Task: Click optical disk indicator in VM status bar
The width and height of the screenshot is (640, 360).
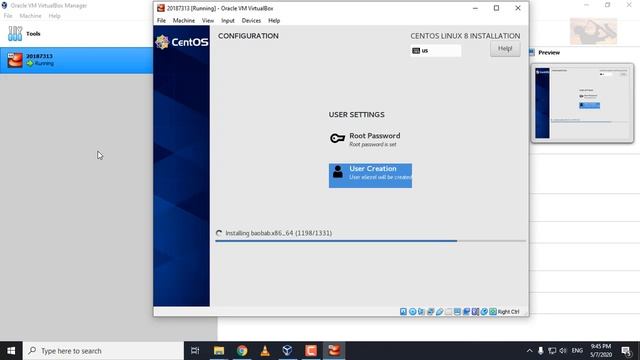Action: (413, 311)
